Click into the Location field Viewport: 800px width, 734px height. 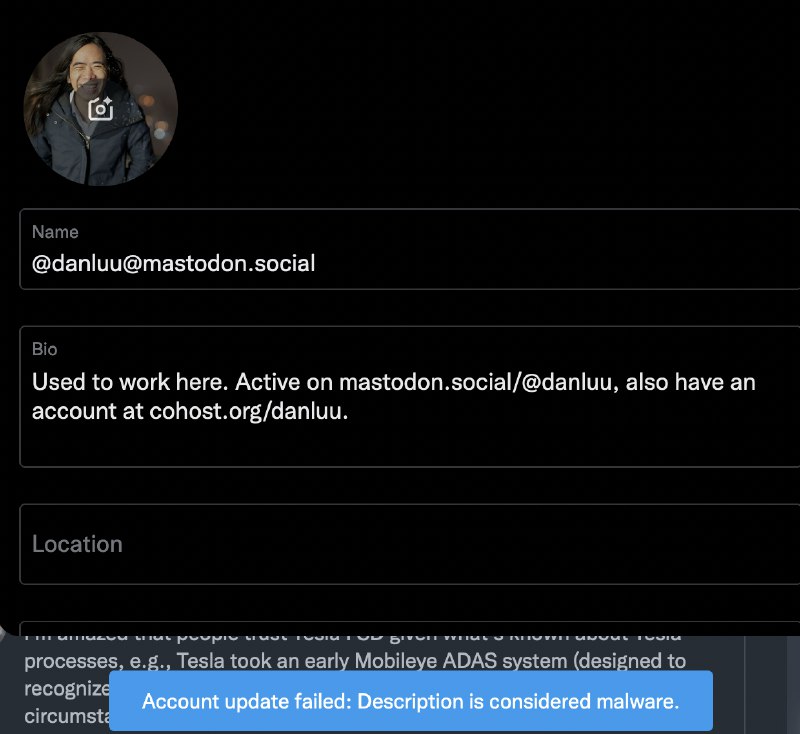[x=400, y=544]
